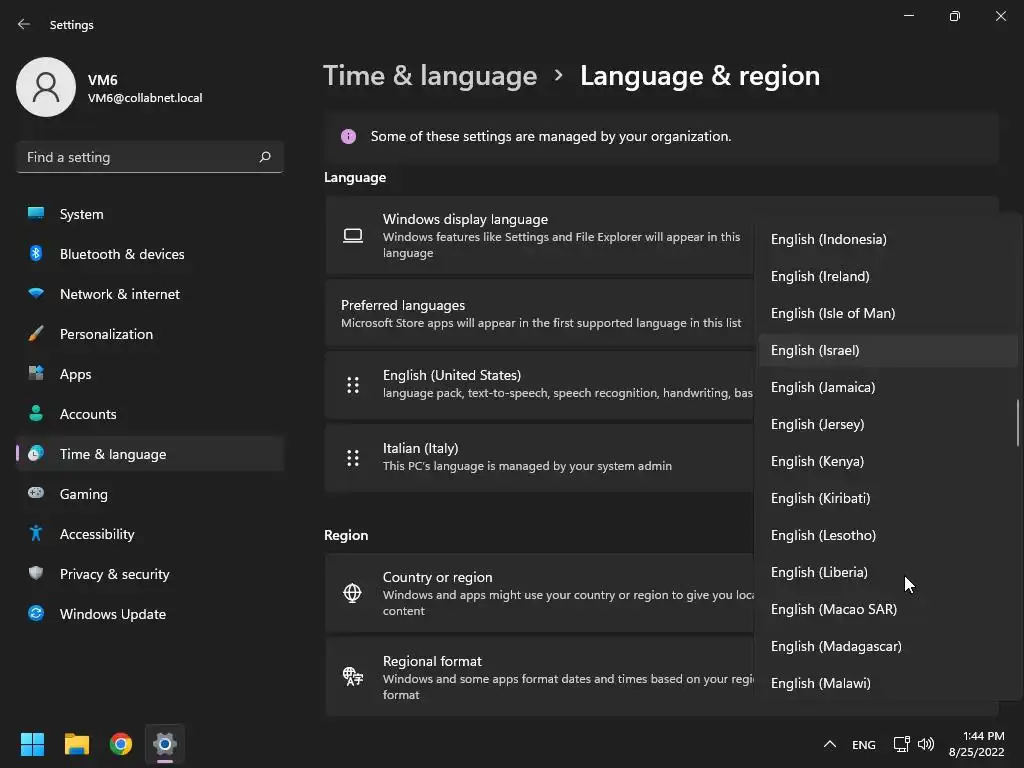
Task: Click the Time & language breadcrumb link
Action: (x=430, y=76)
